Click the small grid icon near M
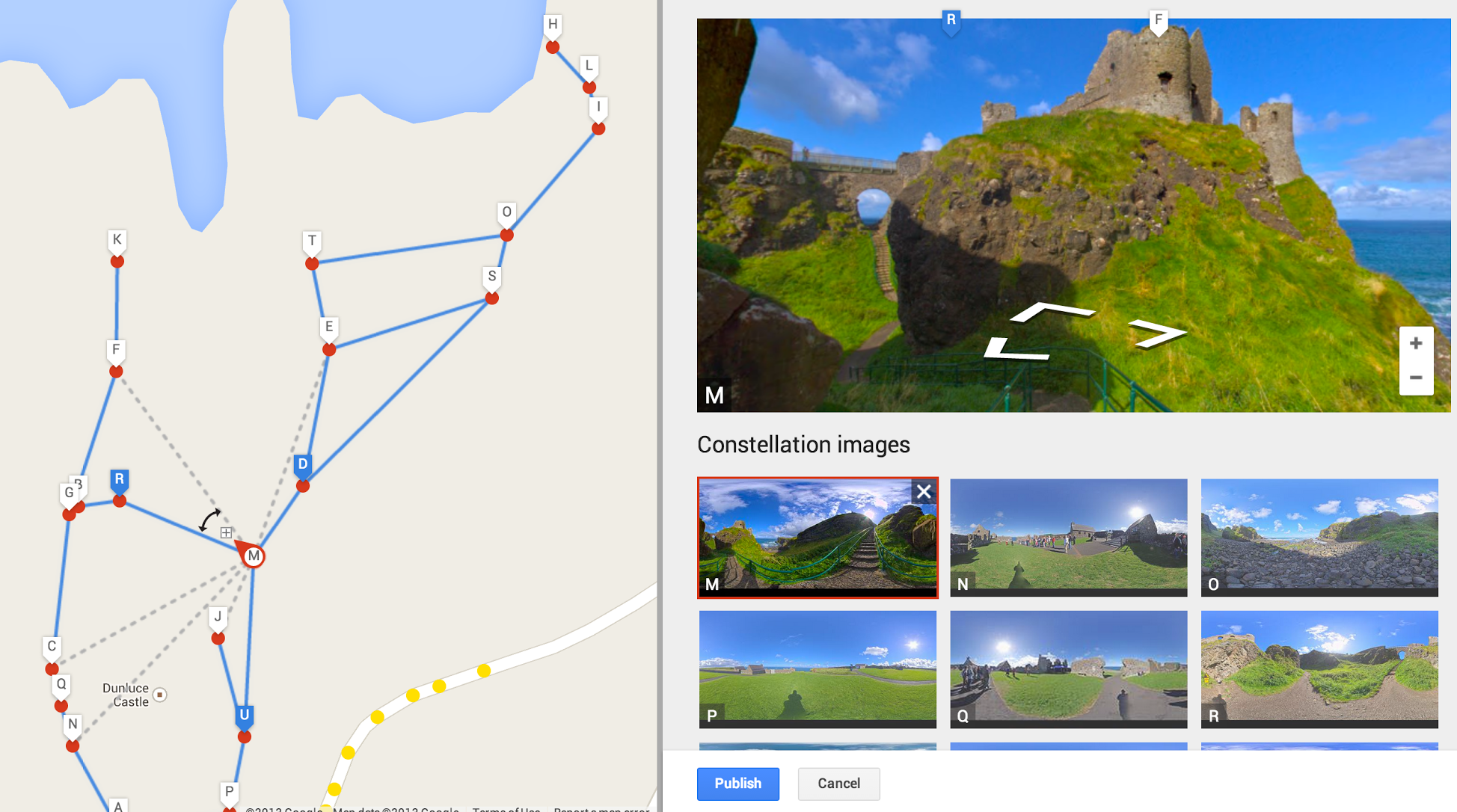The image size is (1457, 812). pyautogui.click(x=226, y=532)
